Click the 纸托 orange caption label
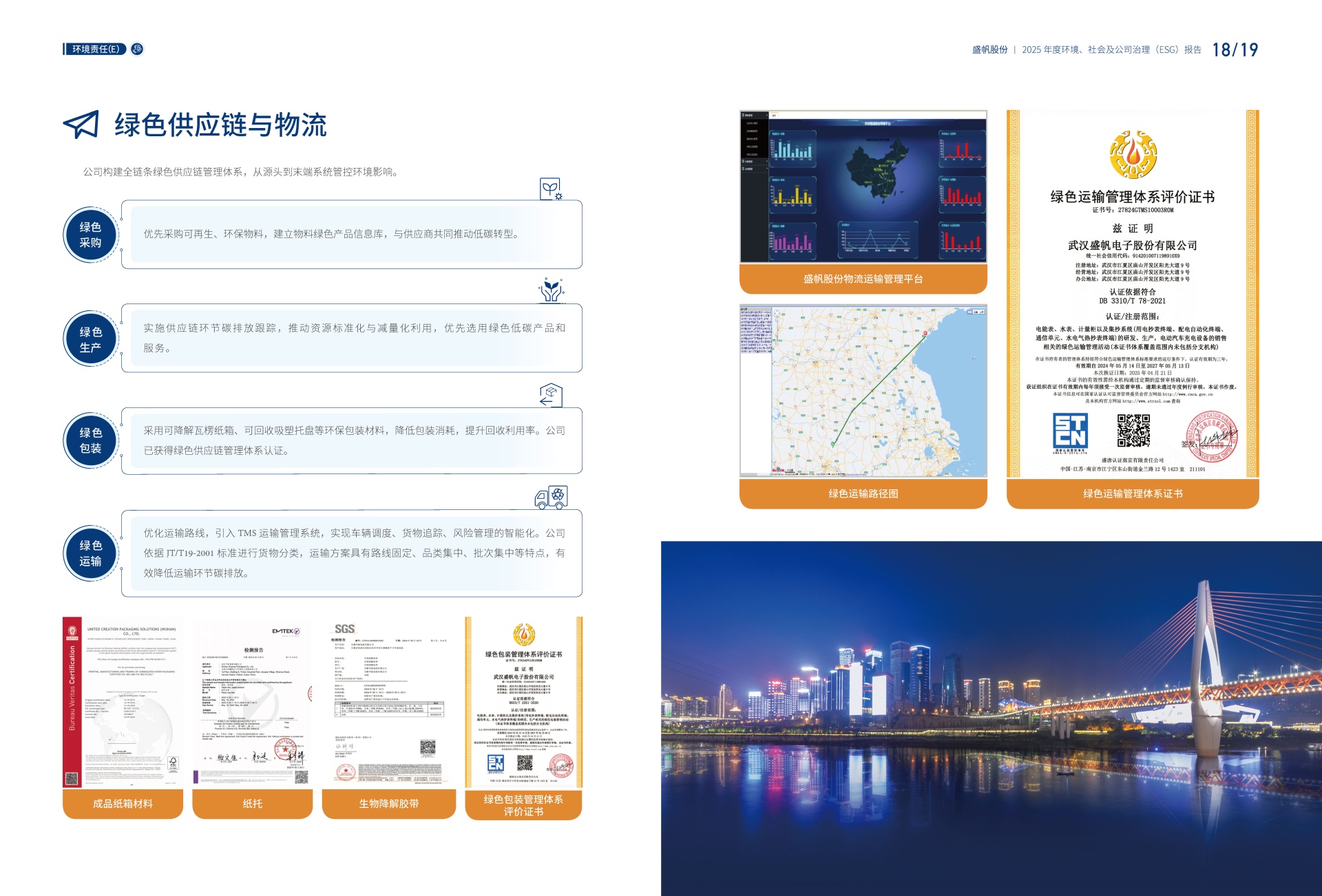1322x896 pixels. click(x=252, y=804)
